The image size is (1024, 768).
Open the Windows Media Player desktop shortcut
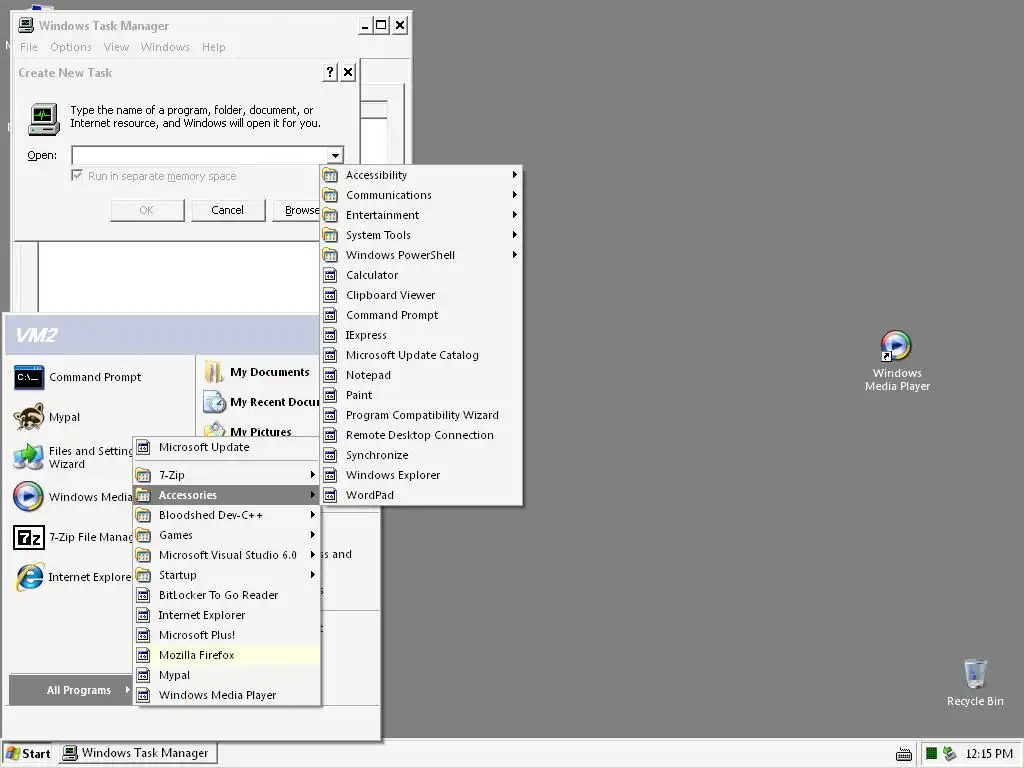tap(896, 345)
